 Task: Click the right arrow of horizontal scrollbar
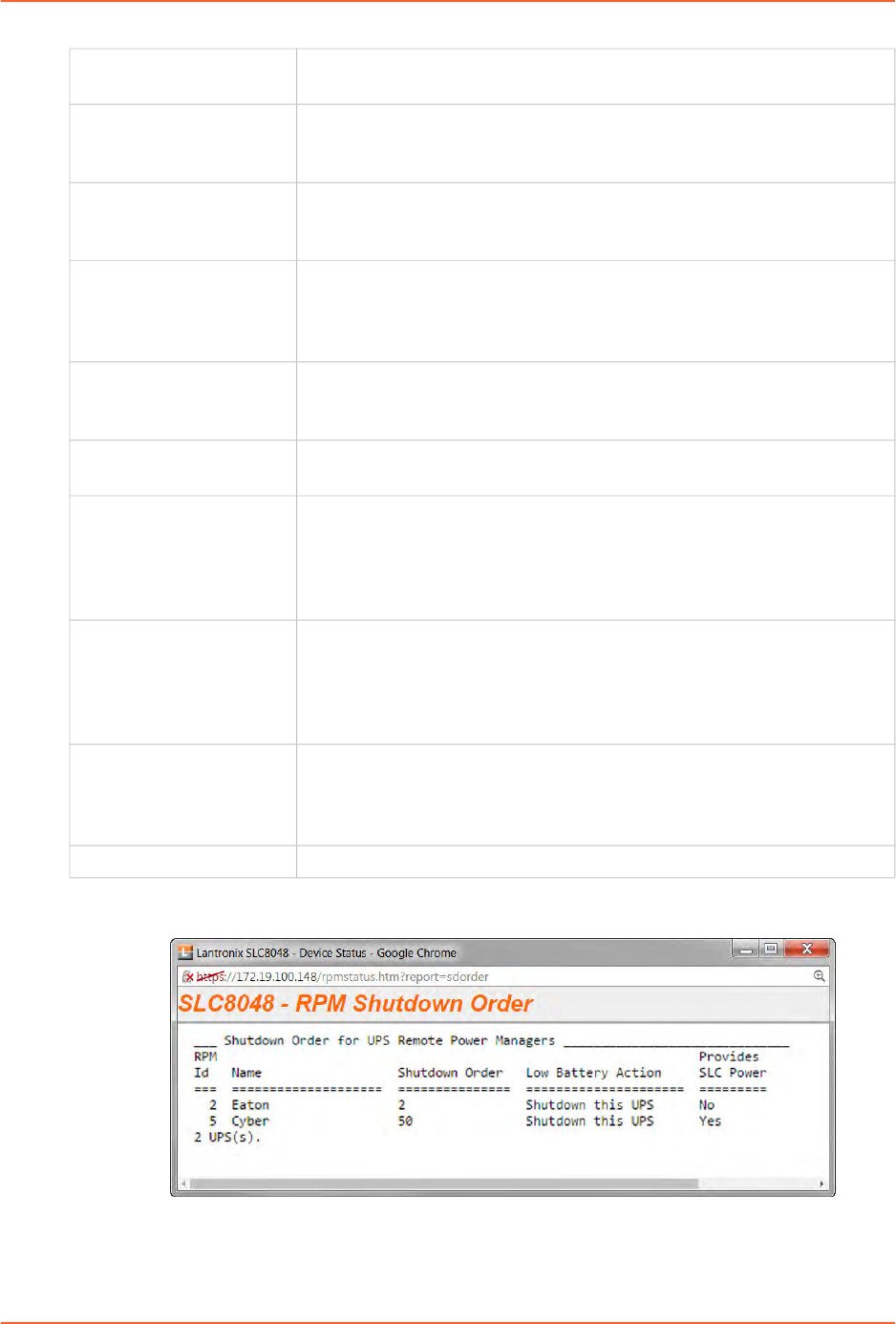coord(821,1184)
